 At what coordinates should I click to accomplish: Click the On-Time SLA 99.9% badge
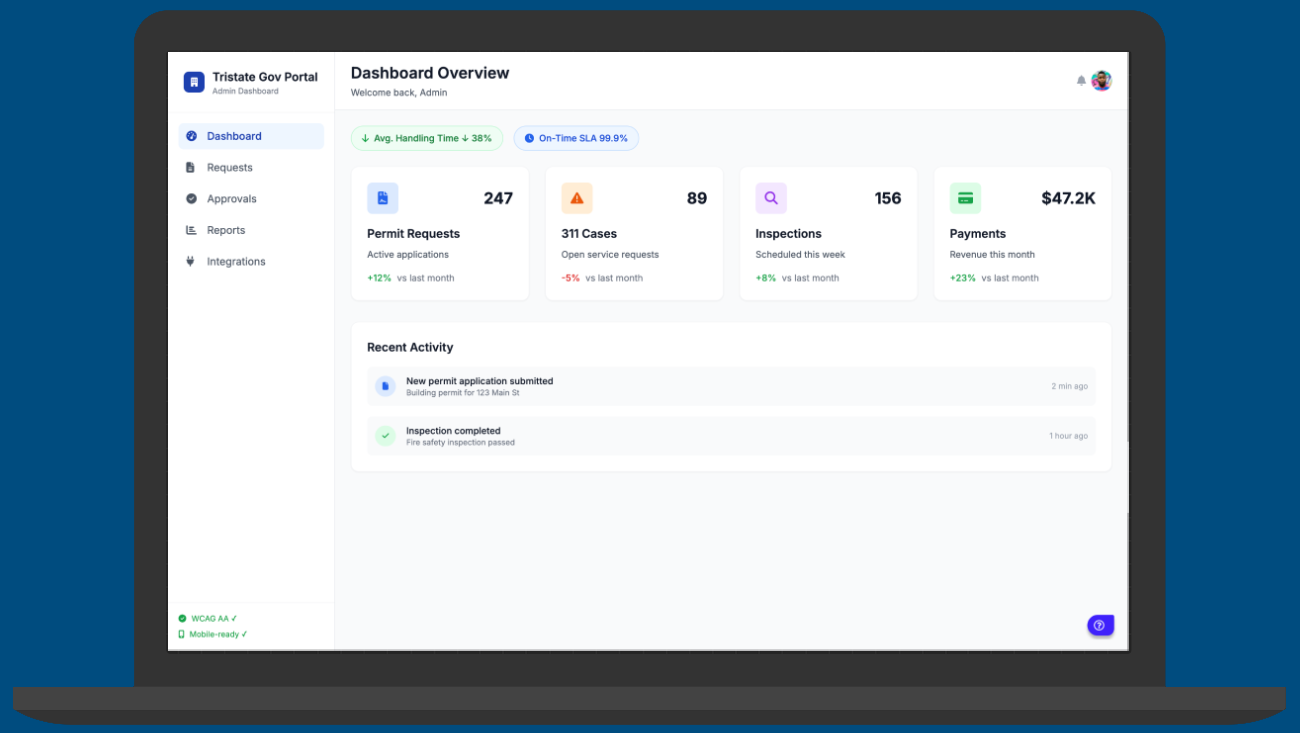click(576, 138)
